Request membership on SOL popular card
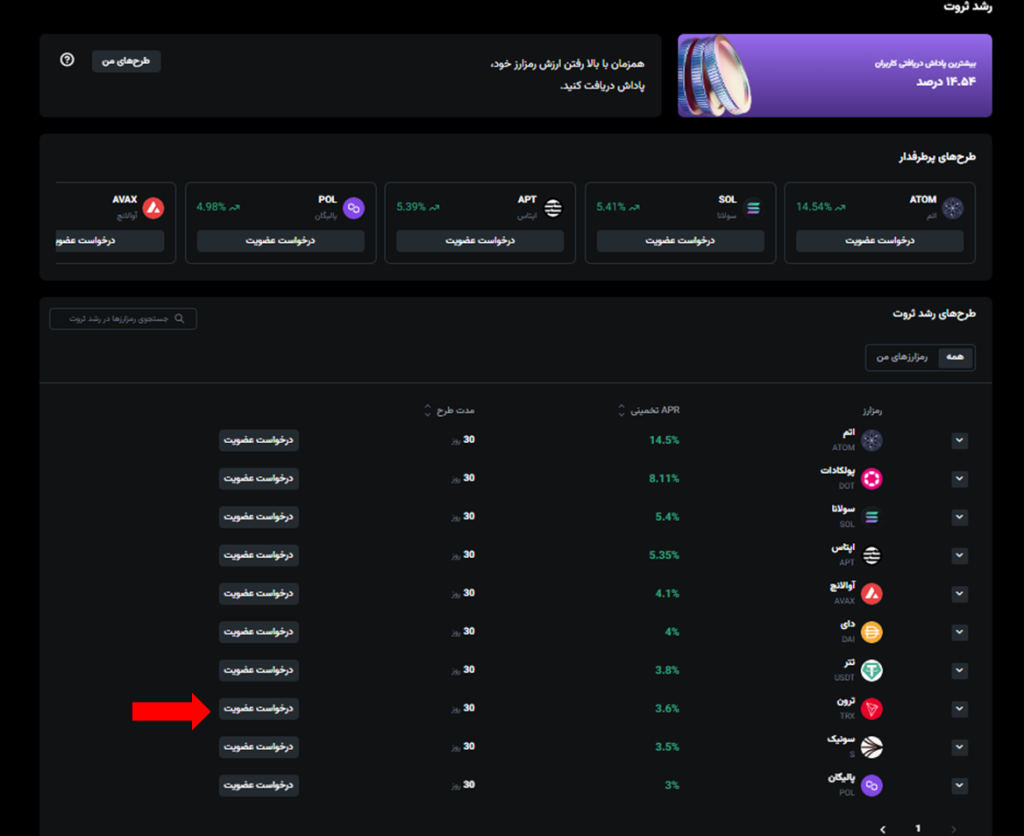This screenshot has height=836, width=1024. point(680,241)
